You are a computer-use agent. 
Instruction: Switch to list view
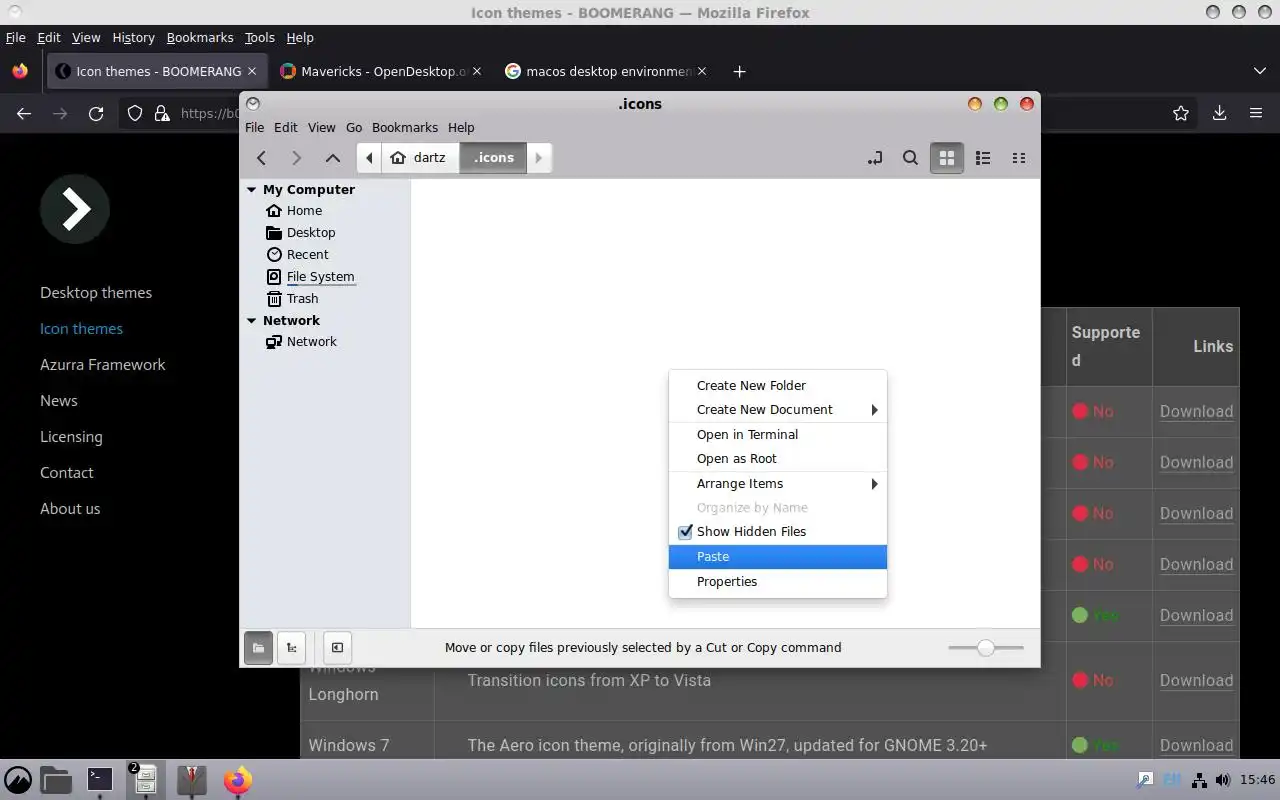(x=983, y=158)
